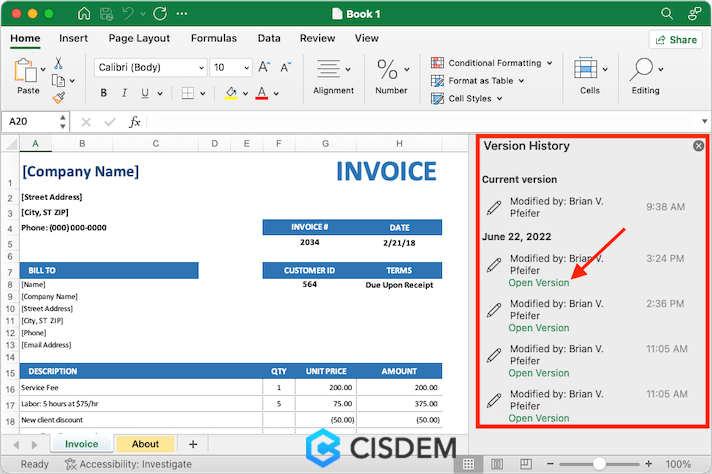Open the Search magnifier in title bar

(x=667, y=14)
